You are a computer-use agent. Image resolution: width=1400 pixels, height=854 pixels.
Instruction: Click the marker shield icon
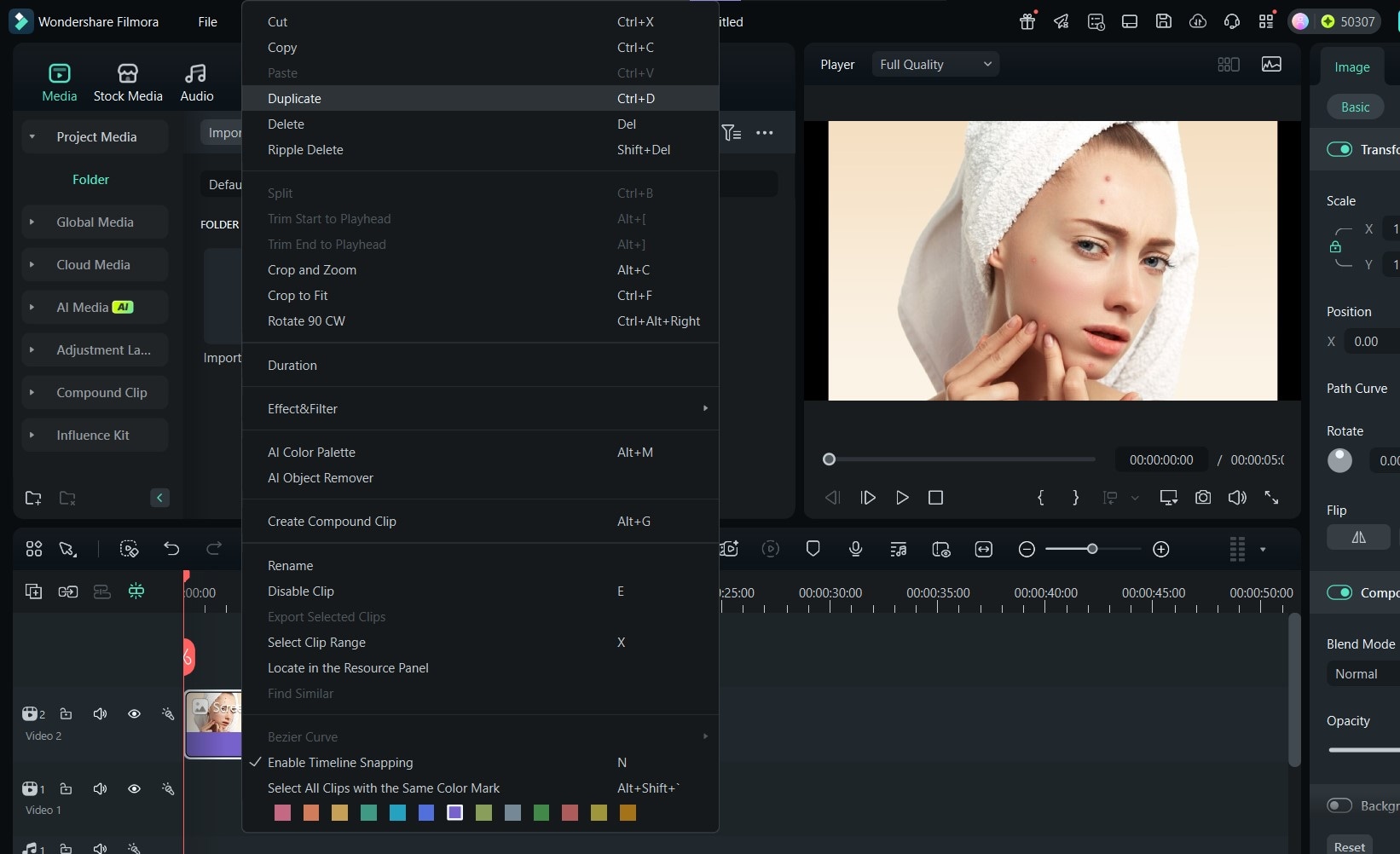813,549
